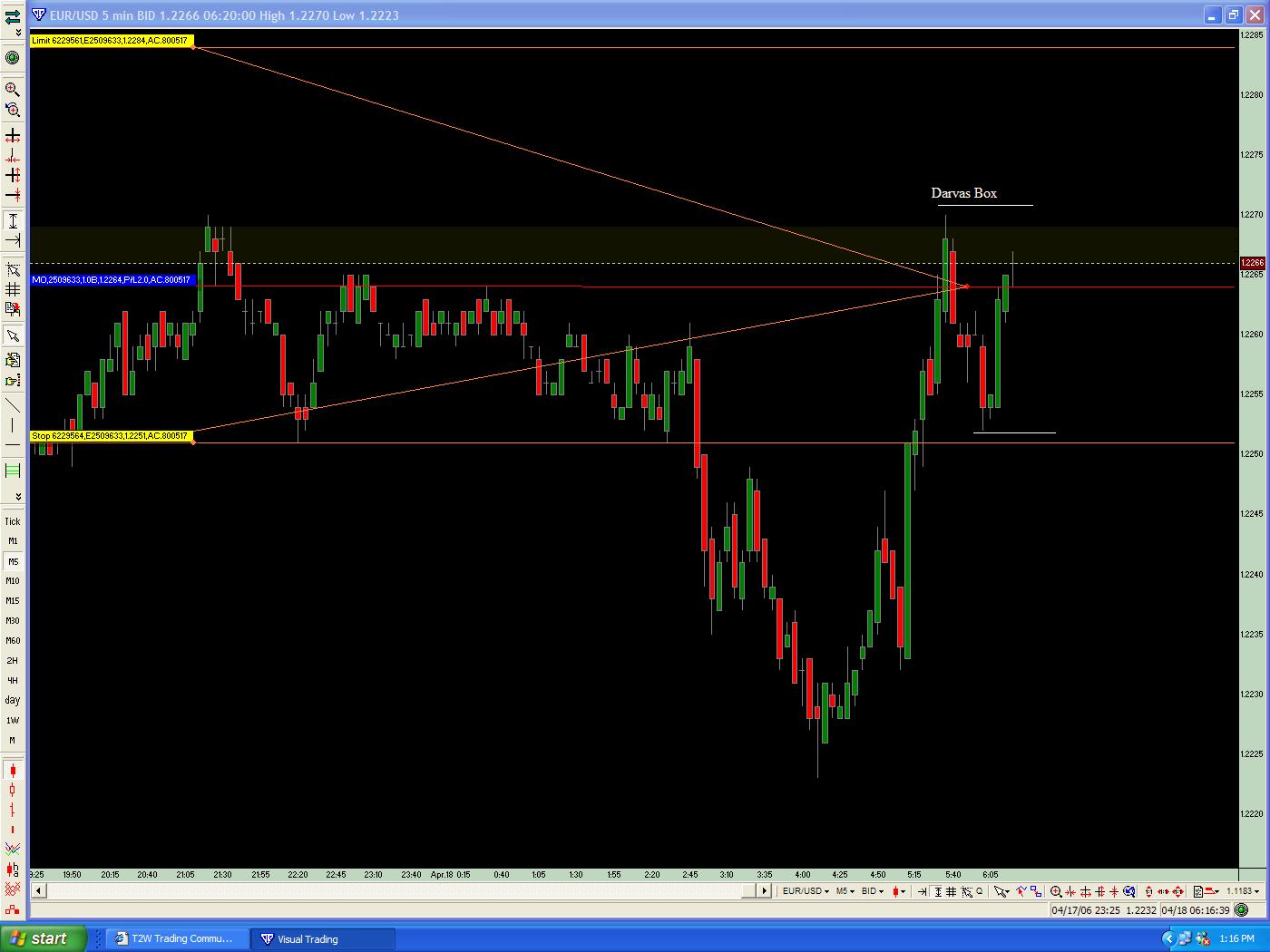Click the green connection status circle in left toolbar
This screenshot has width=1270, height=952.
pos(13,57)
